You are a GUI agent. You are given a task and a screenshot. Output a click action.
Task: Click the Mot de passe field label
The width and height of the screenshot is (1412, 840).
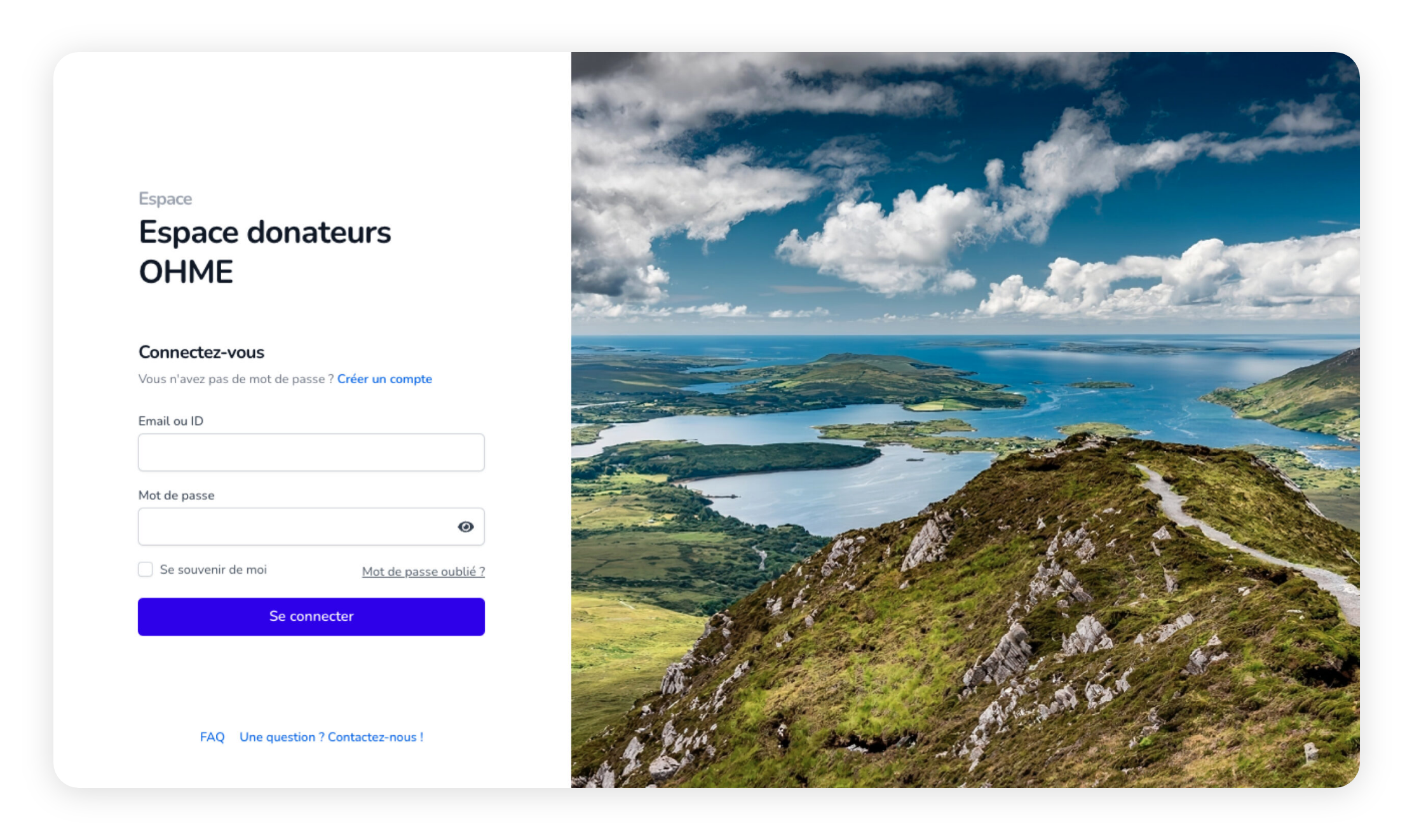tap(176, 495)
